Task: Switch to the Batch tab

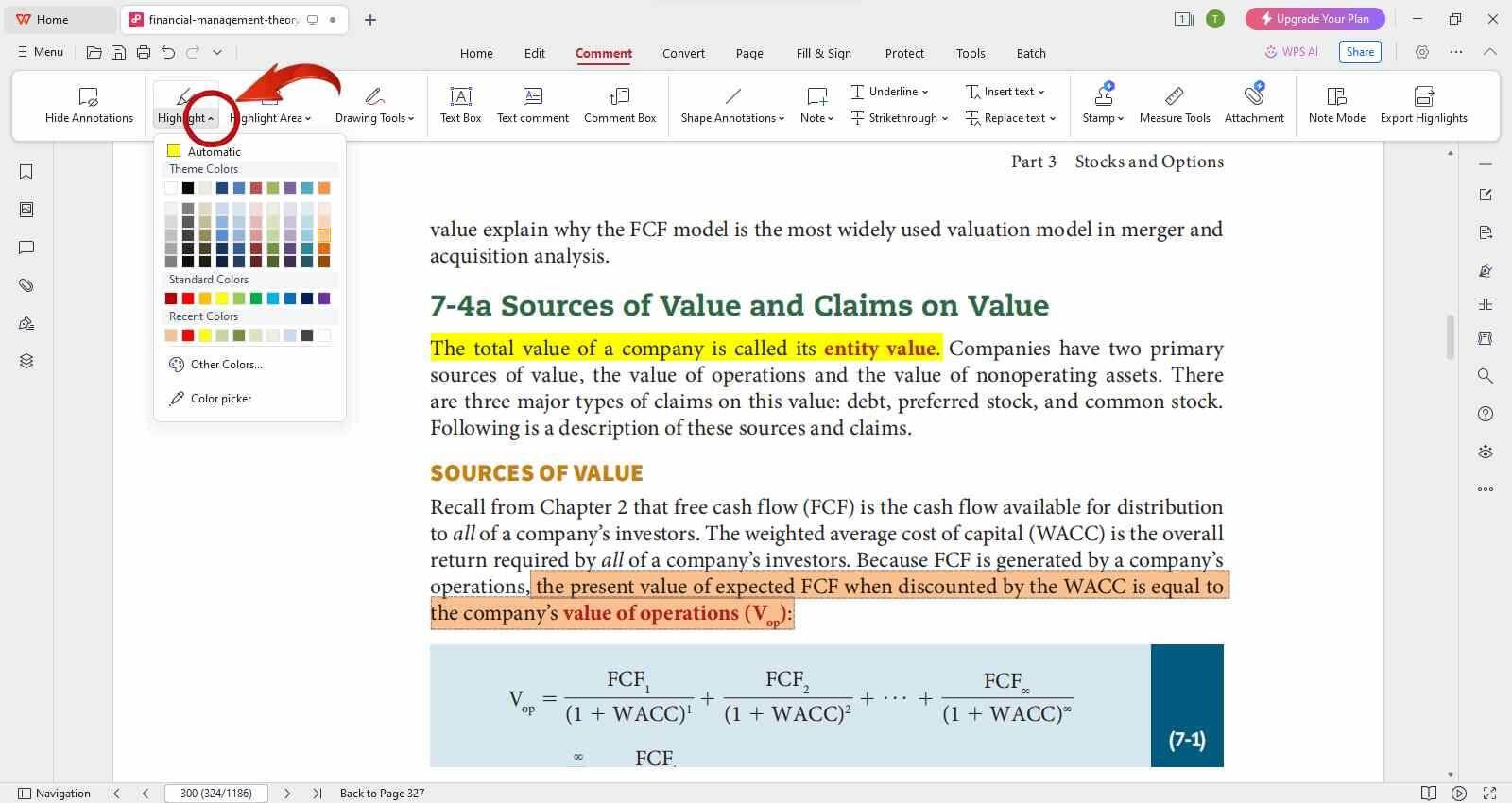Action: tap(1031, 53)
